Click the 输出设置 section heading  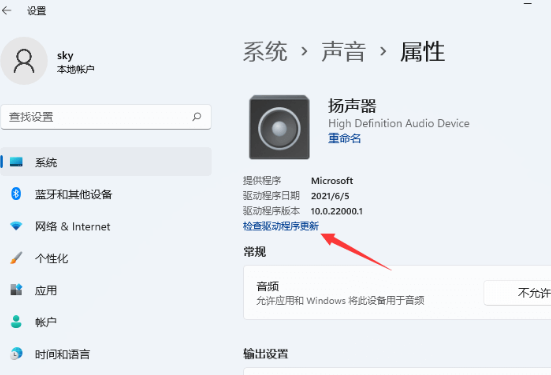click(266, 354)
